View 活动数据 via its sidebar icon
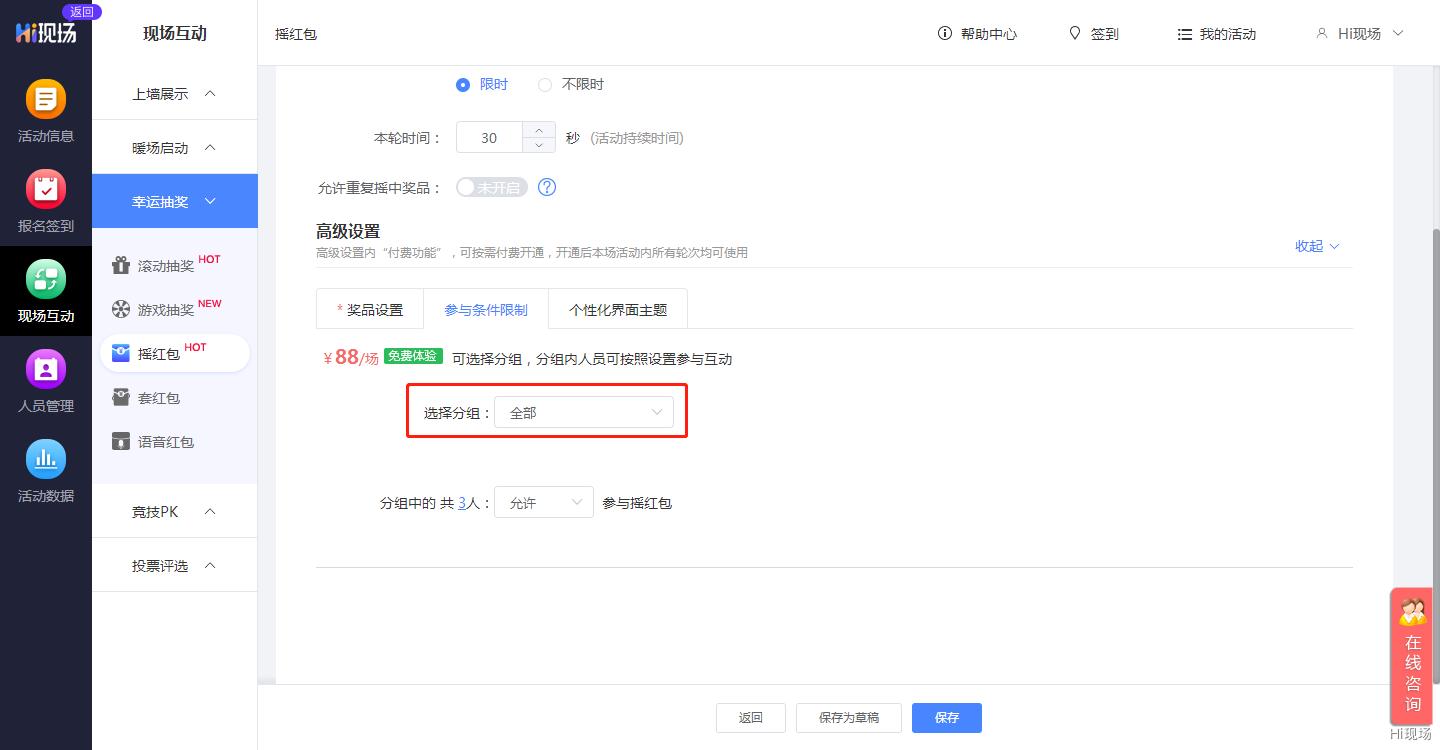The height and width of the screenshot is (750, 1440). point(46,470)
